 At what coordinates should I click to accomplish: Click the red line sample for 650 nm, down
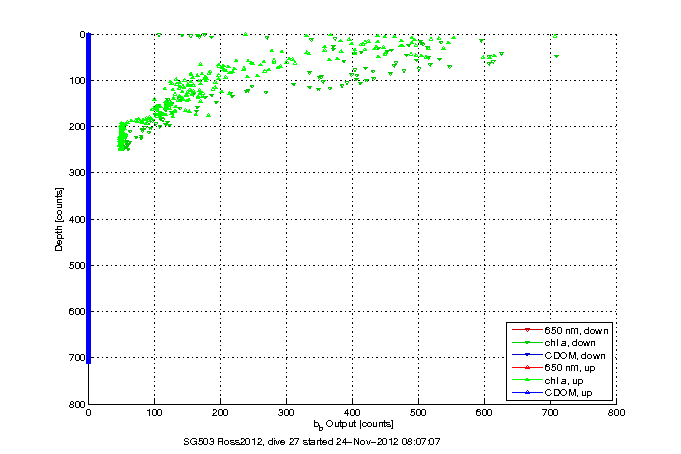pyautogui.click(x=527, y=330)
